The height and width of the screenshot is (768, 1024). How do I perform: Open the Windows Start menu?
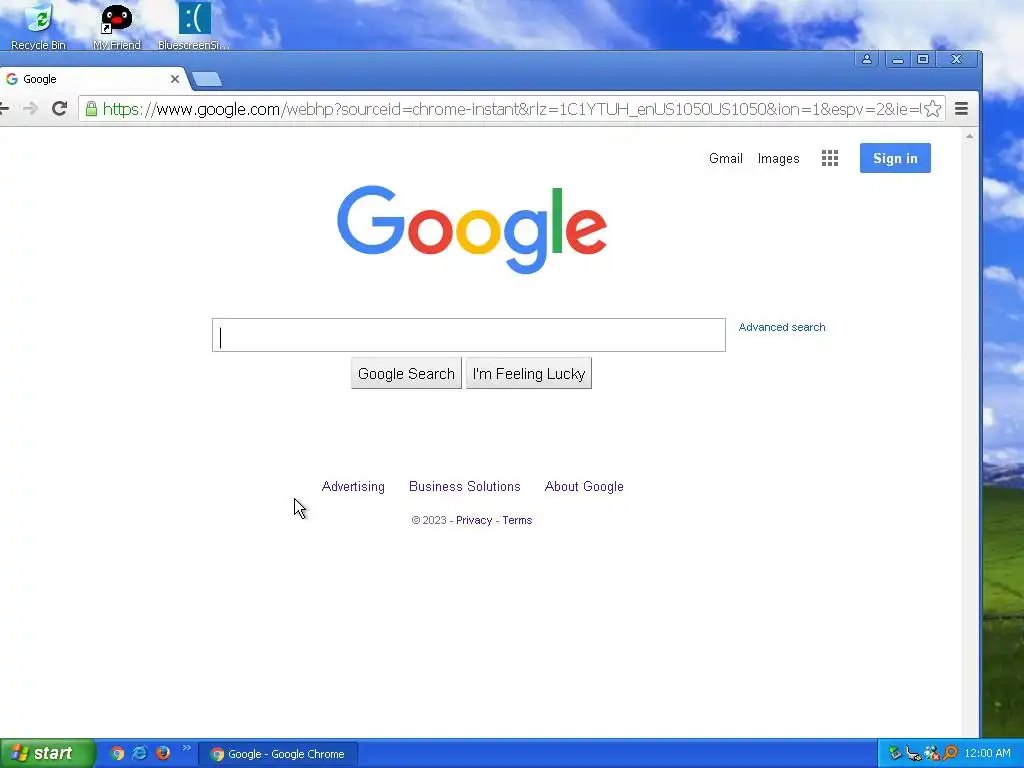tap(47, 753)
